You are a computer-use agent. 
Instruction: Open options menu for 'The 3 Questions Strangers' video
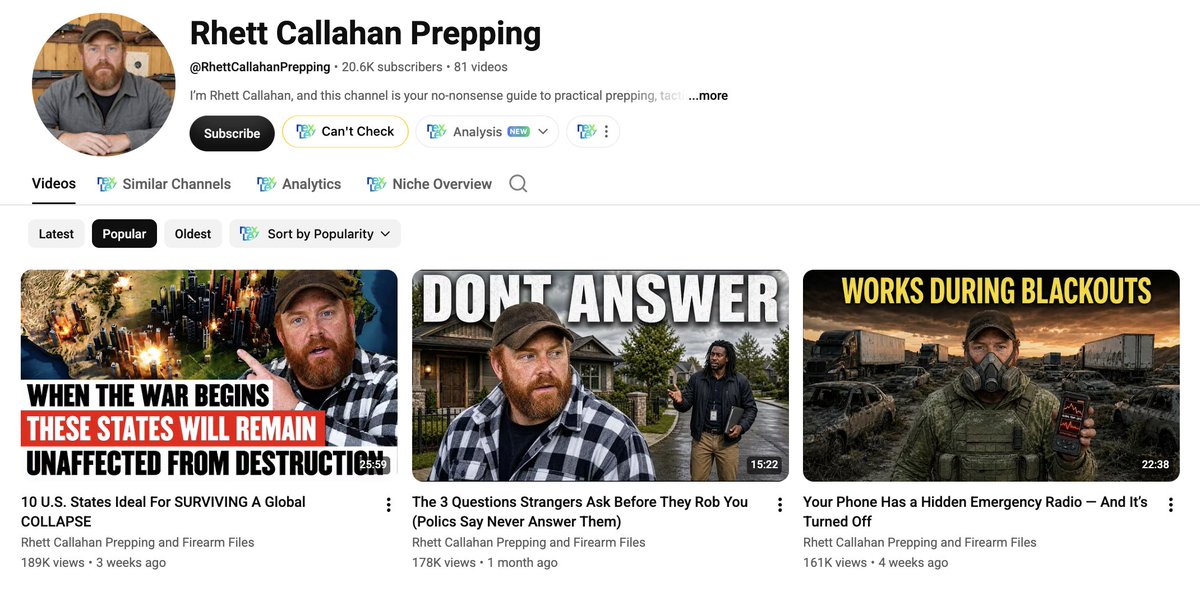779,505
